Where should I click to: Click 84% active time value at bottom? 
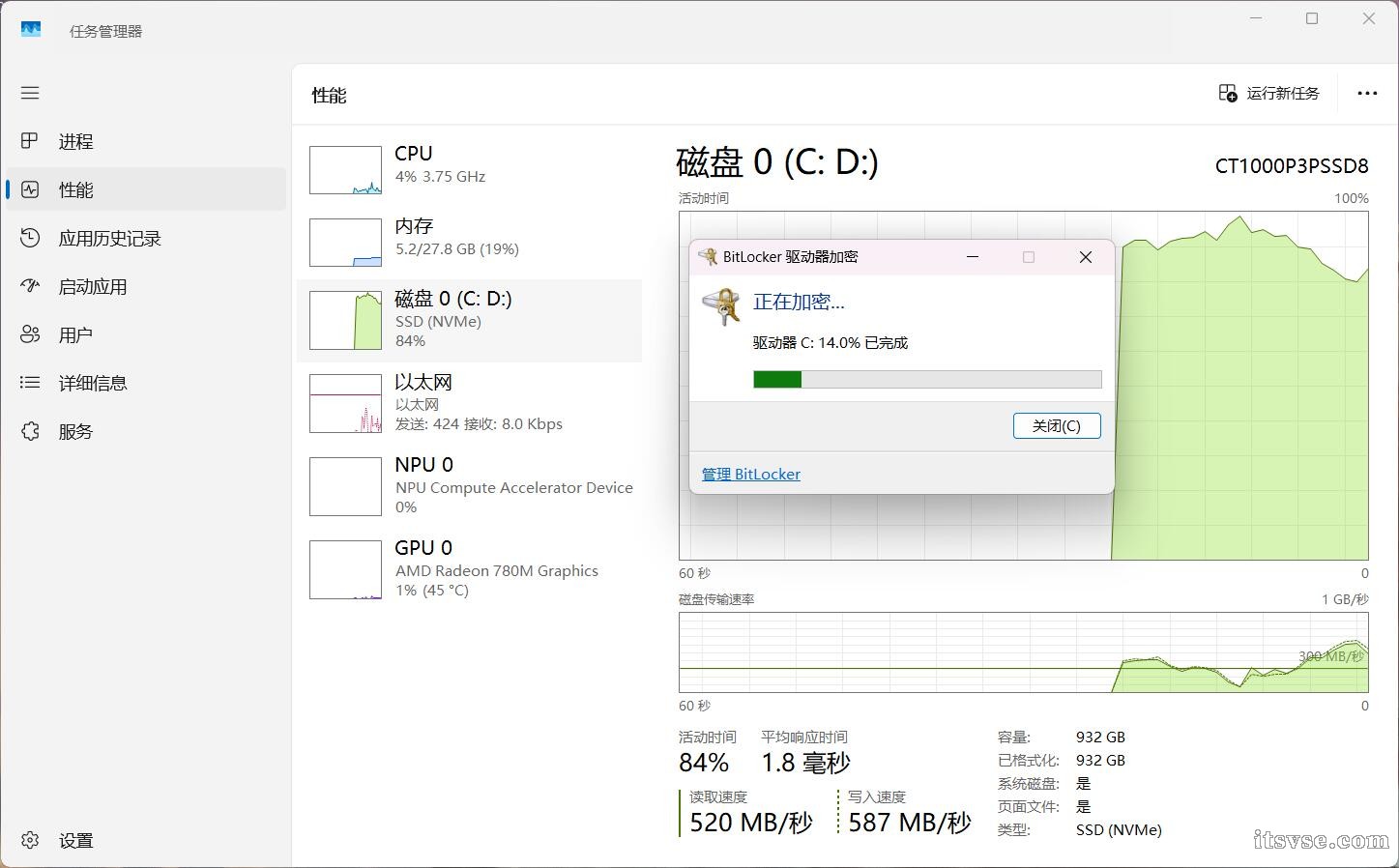704,763
